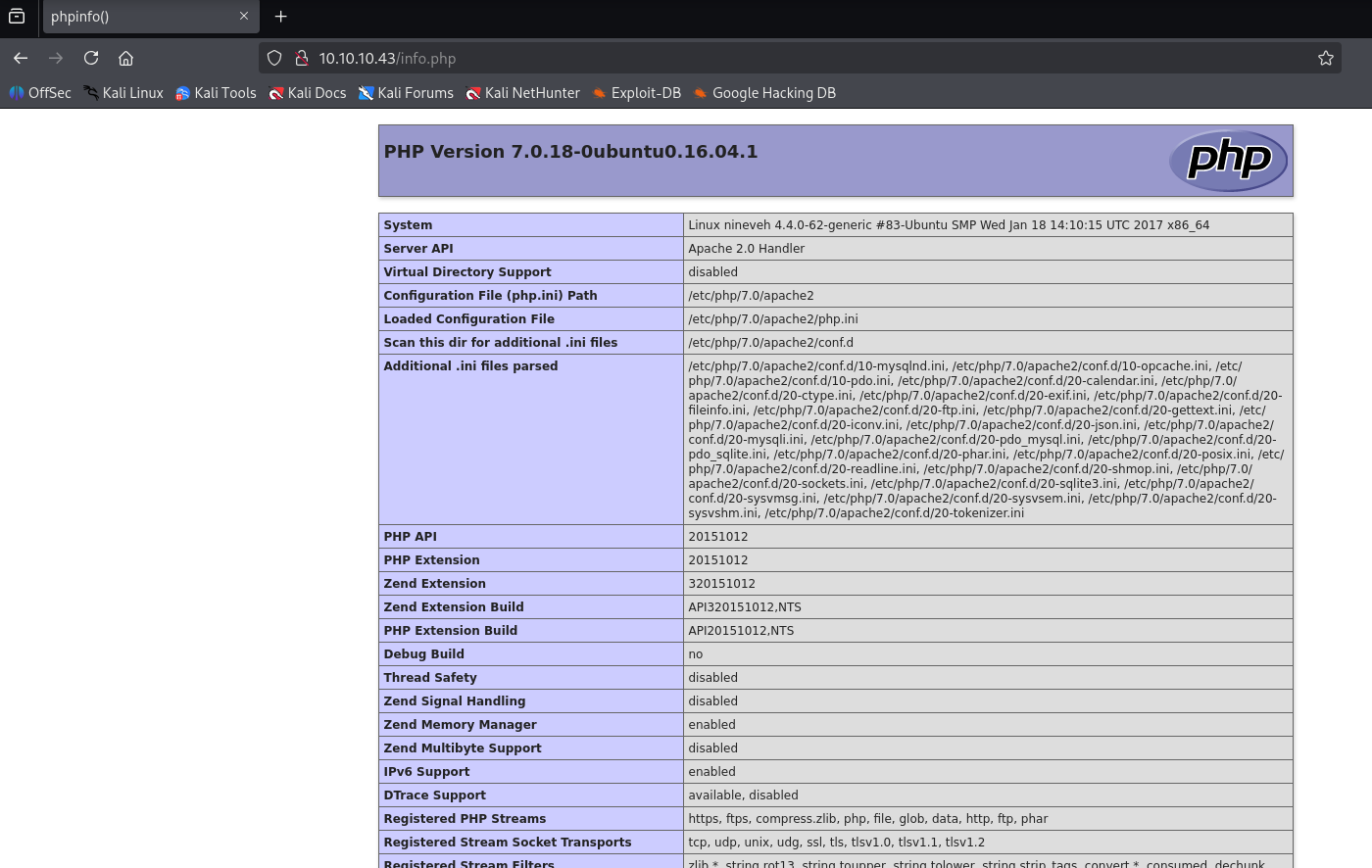Click the Zend Extension value 320151012
This screenshot has height=868, width=1372.
point(721,584)
